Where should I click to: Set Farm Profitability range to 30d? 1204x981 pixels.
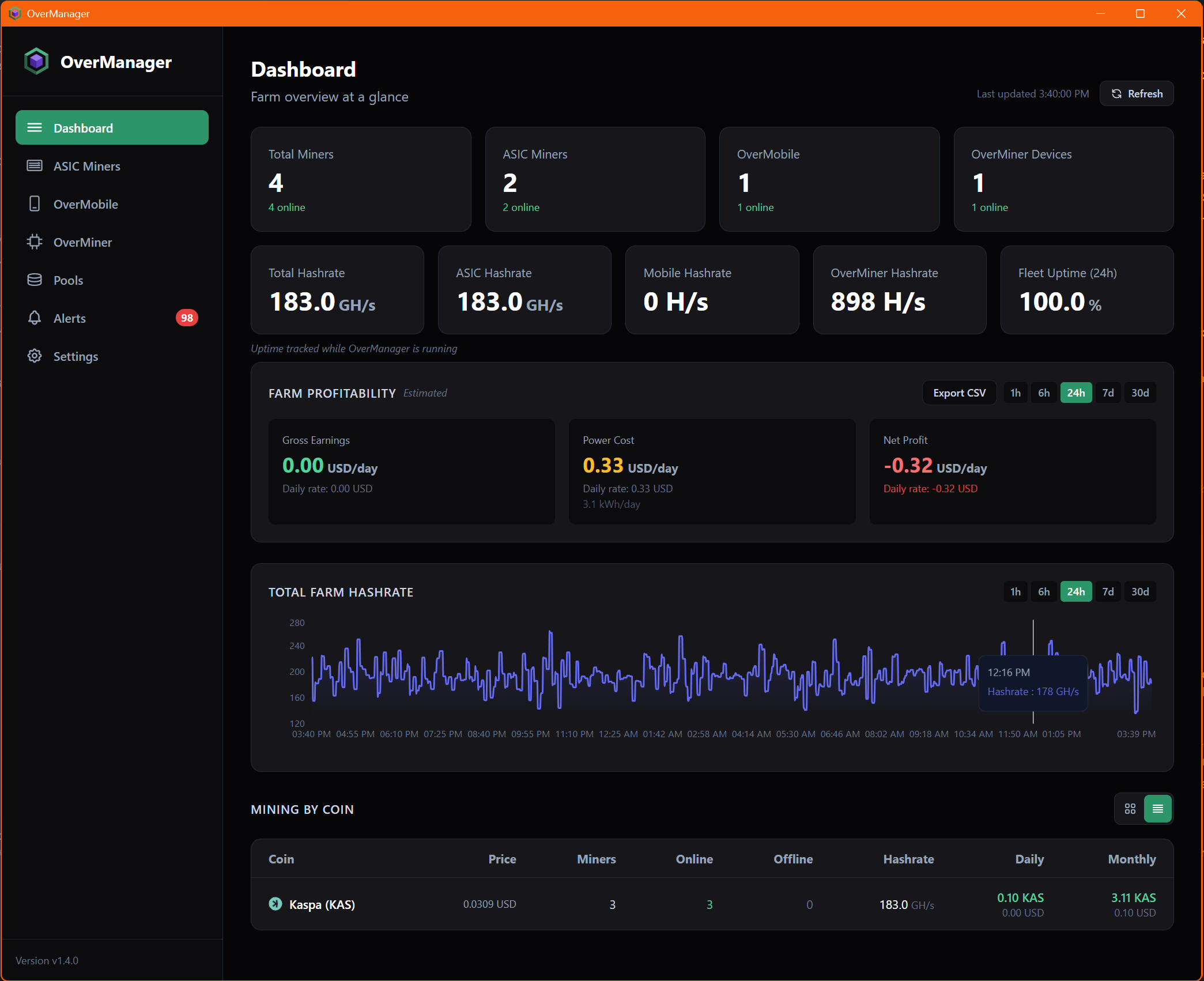pos(1140,393)
